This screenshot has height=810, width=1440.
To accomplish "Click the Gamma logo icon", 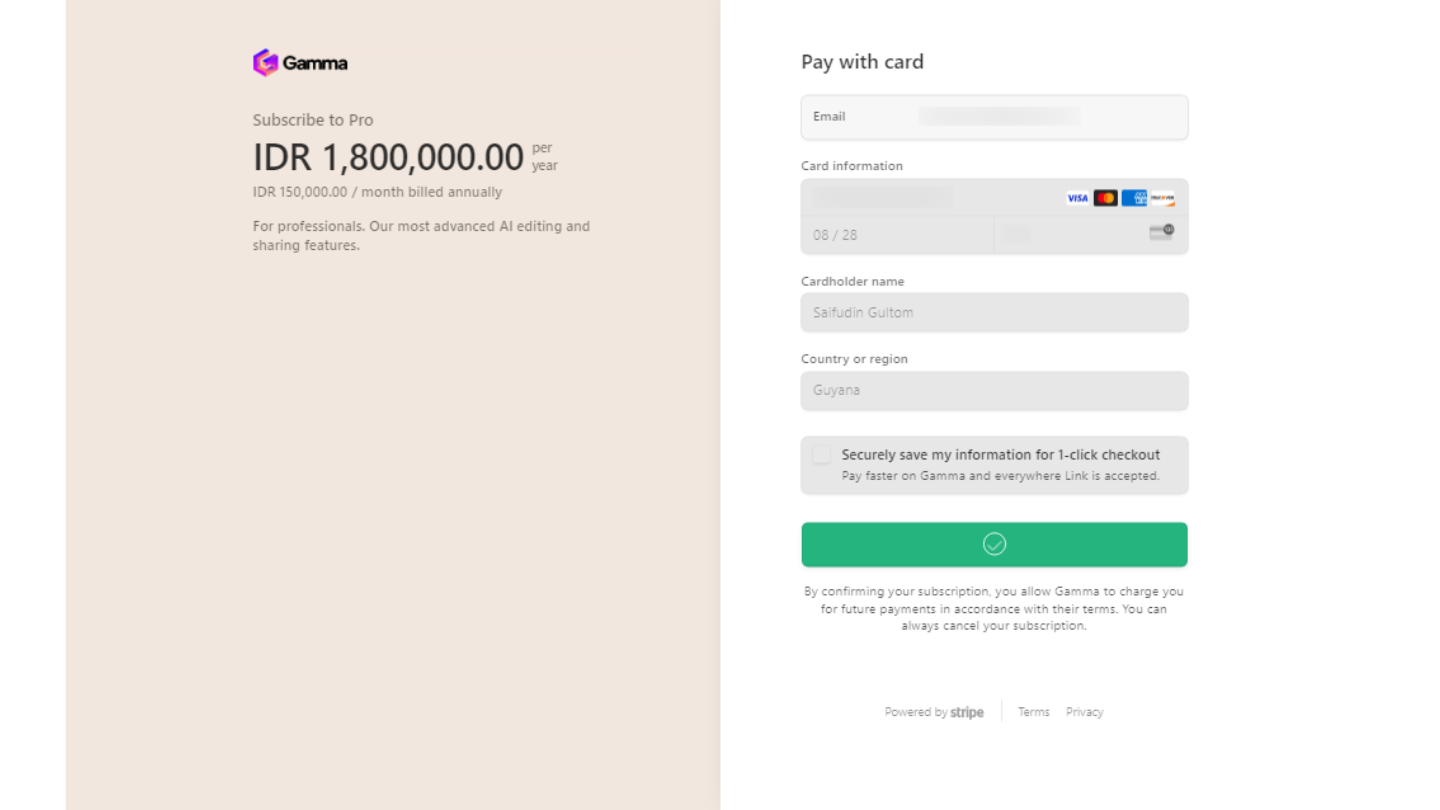I will [265, 63].
